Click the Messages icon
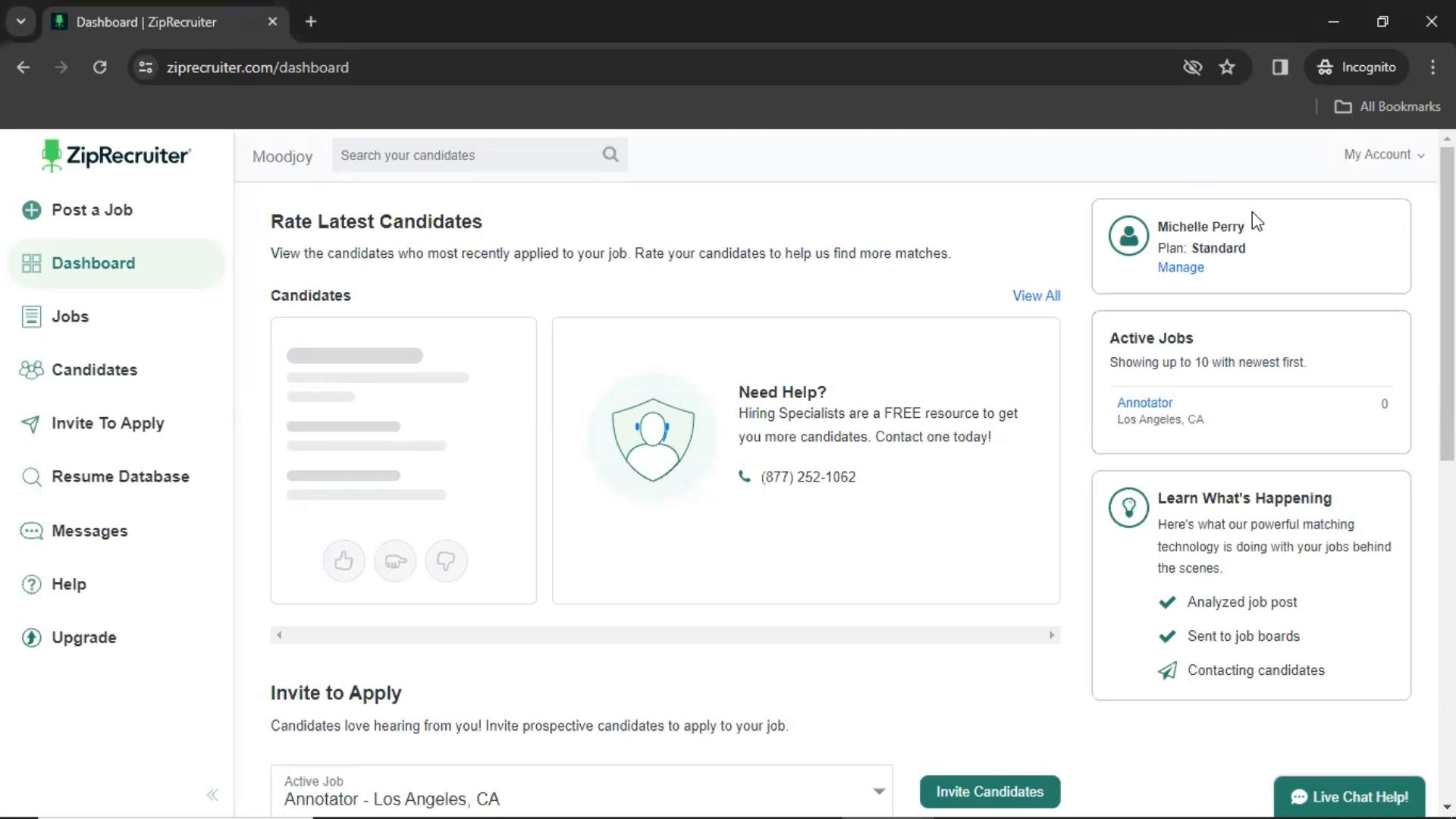 (x=31, y=530)
